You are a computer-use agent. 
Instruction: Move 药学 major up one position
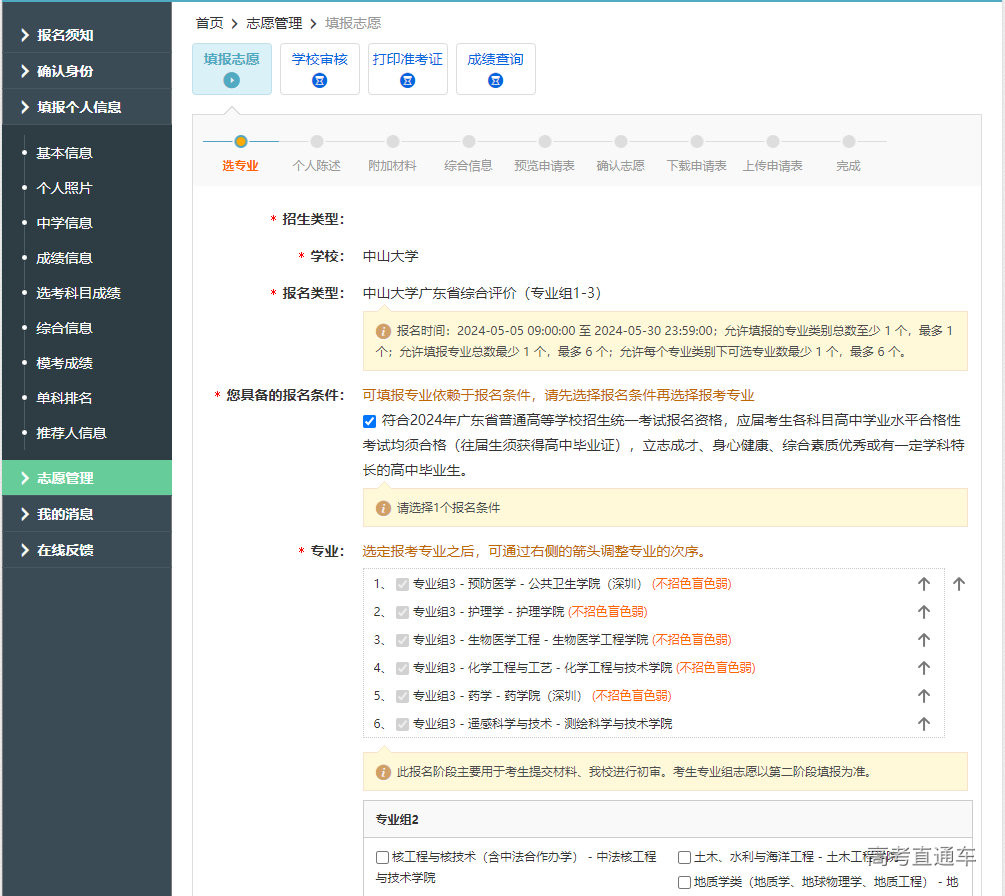click(923, 696)
